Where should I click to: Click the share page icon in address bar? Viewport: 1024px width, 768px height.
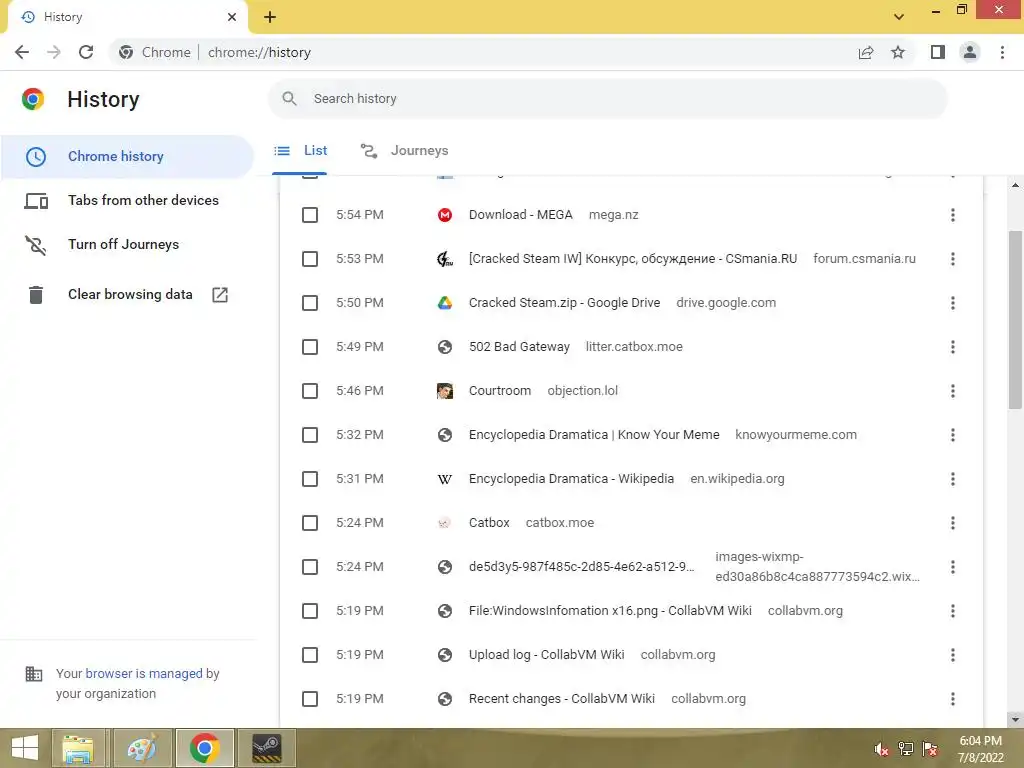tap(866, 52)
